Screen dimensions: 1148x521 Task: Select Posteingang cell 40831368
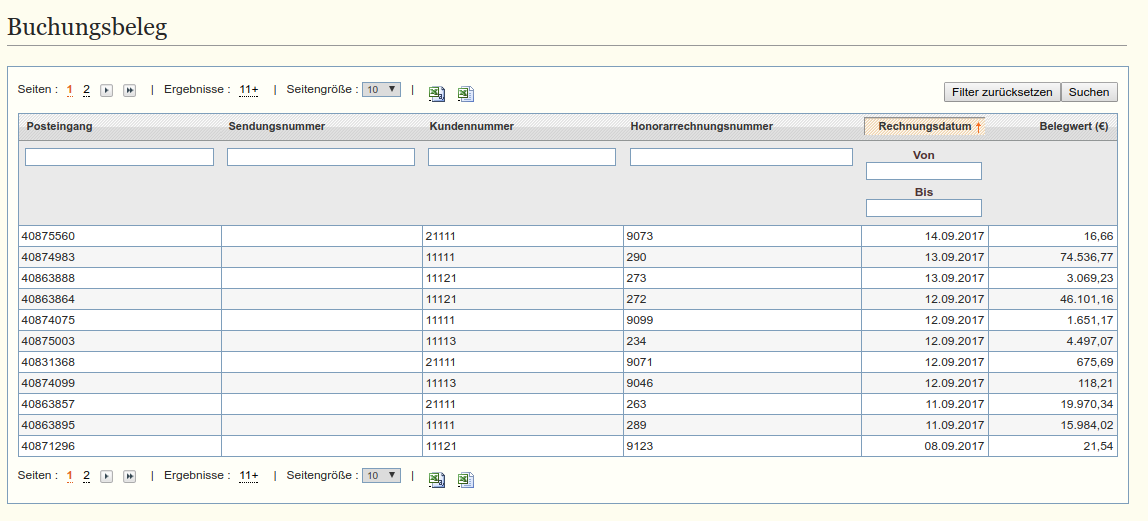coord(120,362)
